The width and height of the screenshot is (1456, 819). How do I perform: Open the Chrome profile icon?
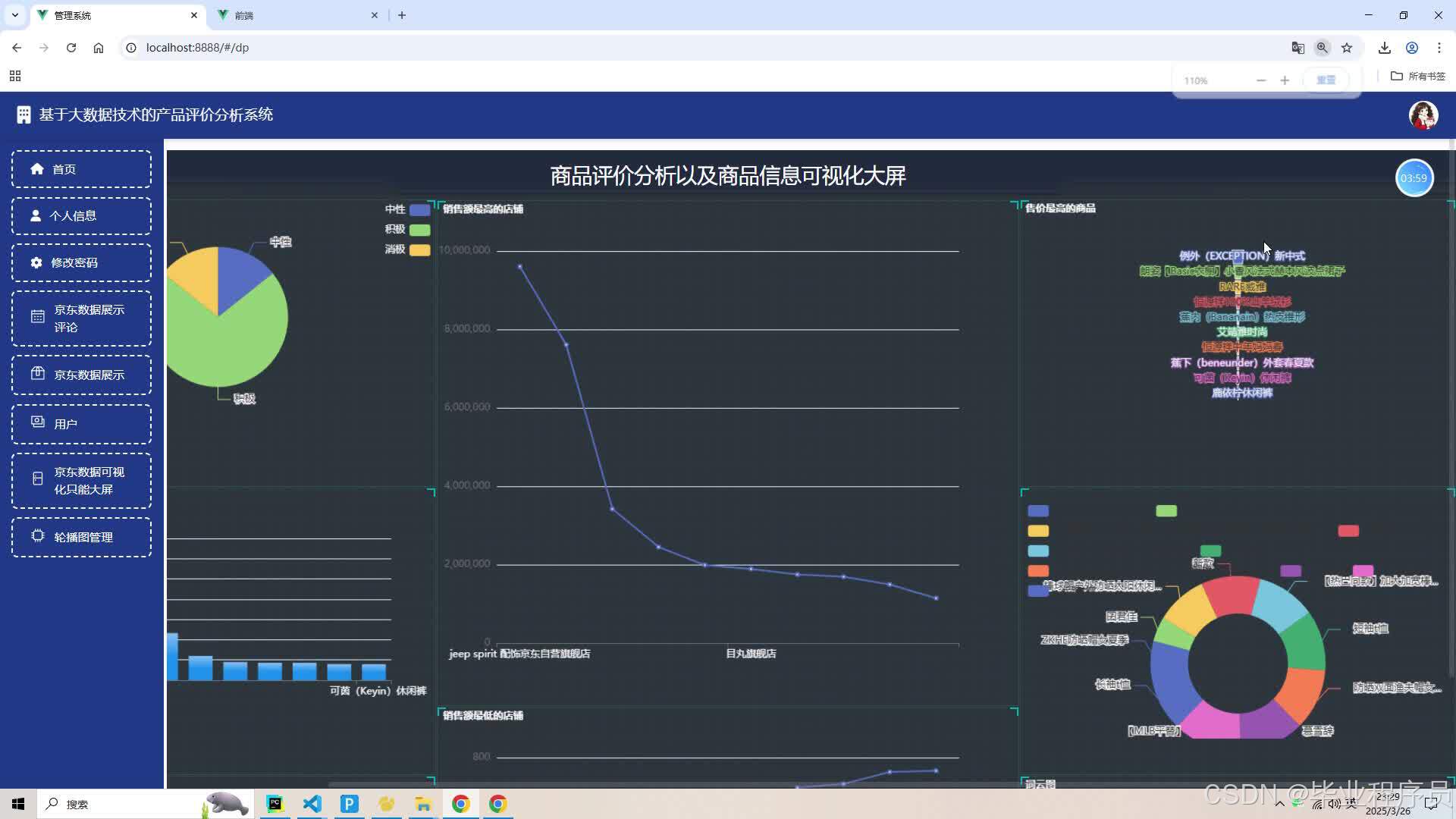pyautogui.click(x=1412, y=48)
